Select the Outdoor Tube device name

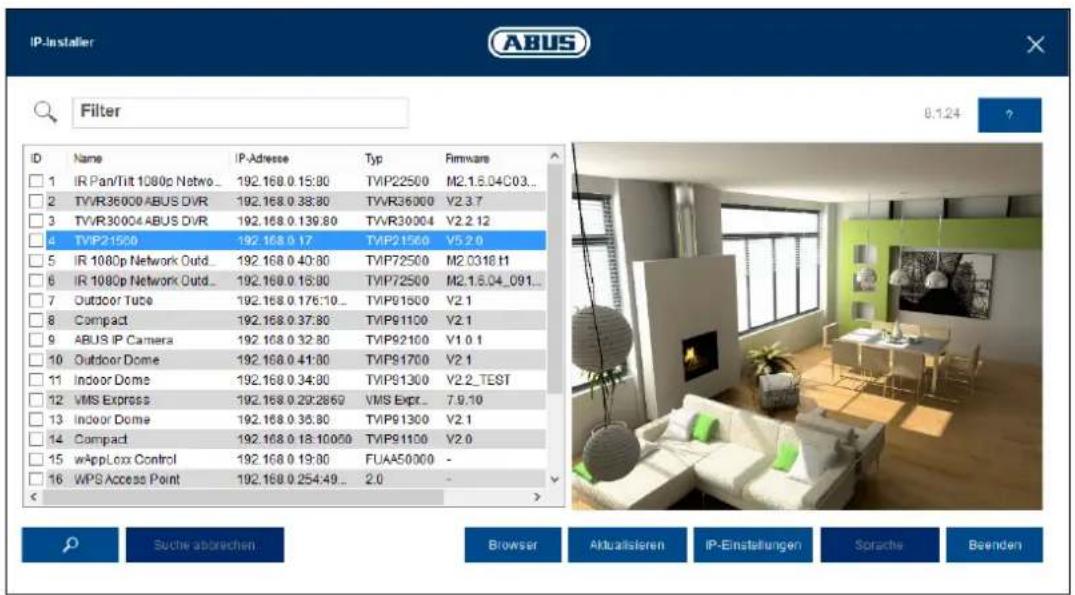(113, 300)
